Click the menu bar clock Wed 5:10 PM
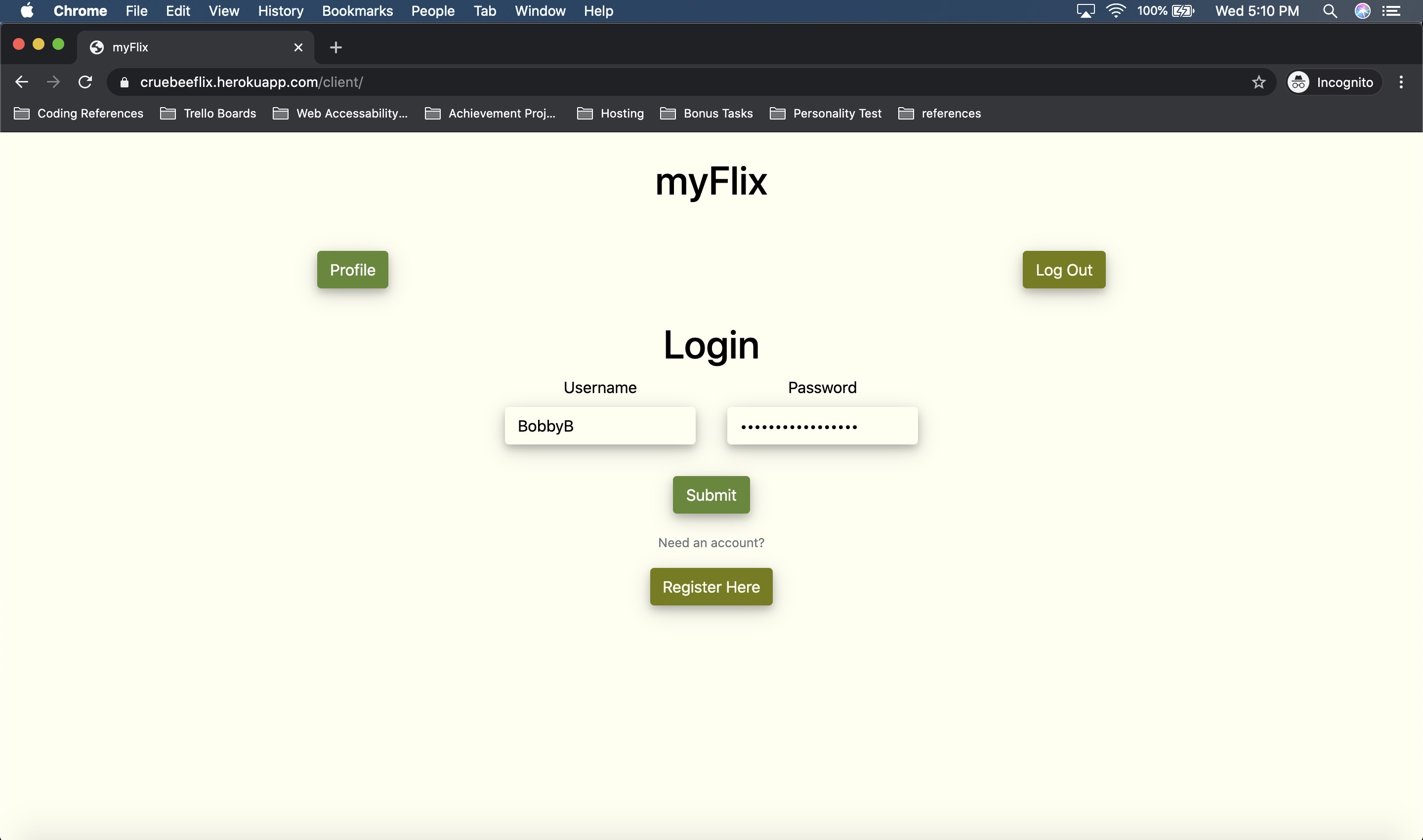 click(x=1257, y=11)
